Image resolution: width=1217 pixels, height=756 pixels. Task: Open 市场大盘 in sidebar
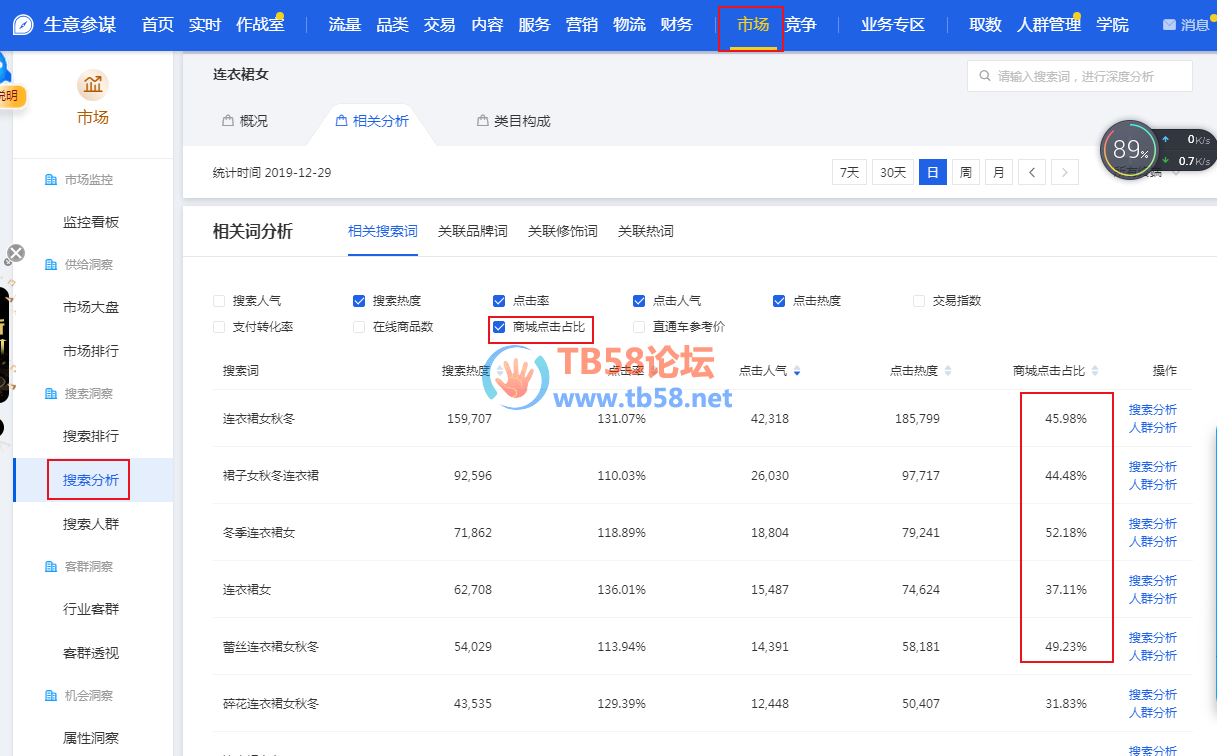(x=91, y=308)
